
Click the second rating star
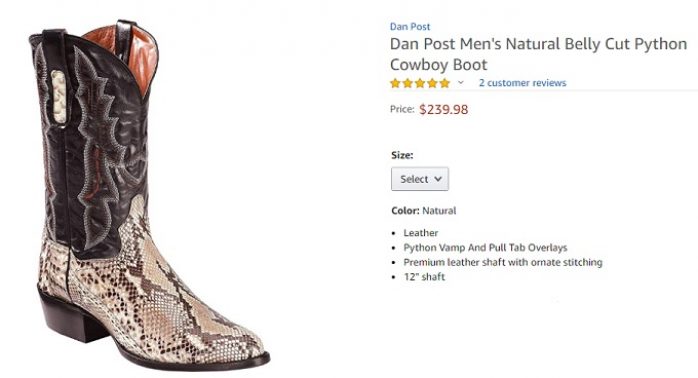tap(407, 83)
